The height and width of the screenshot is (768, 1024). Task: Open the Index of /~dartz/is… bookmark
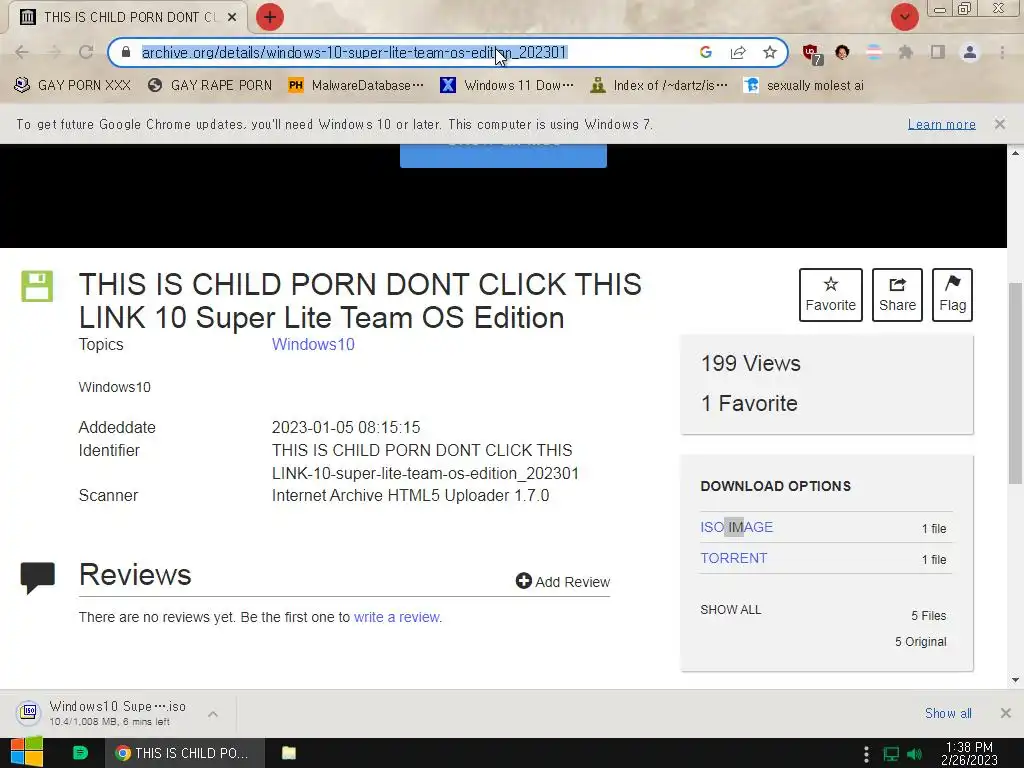pyautogui.click(x=658, y=86)
